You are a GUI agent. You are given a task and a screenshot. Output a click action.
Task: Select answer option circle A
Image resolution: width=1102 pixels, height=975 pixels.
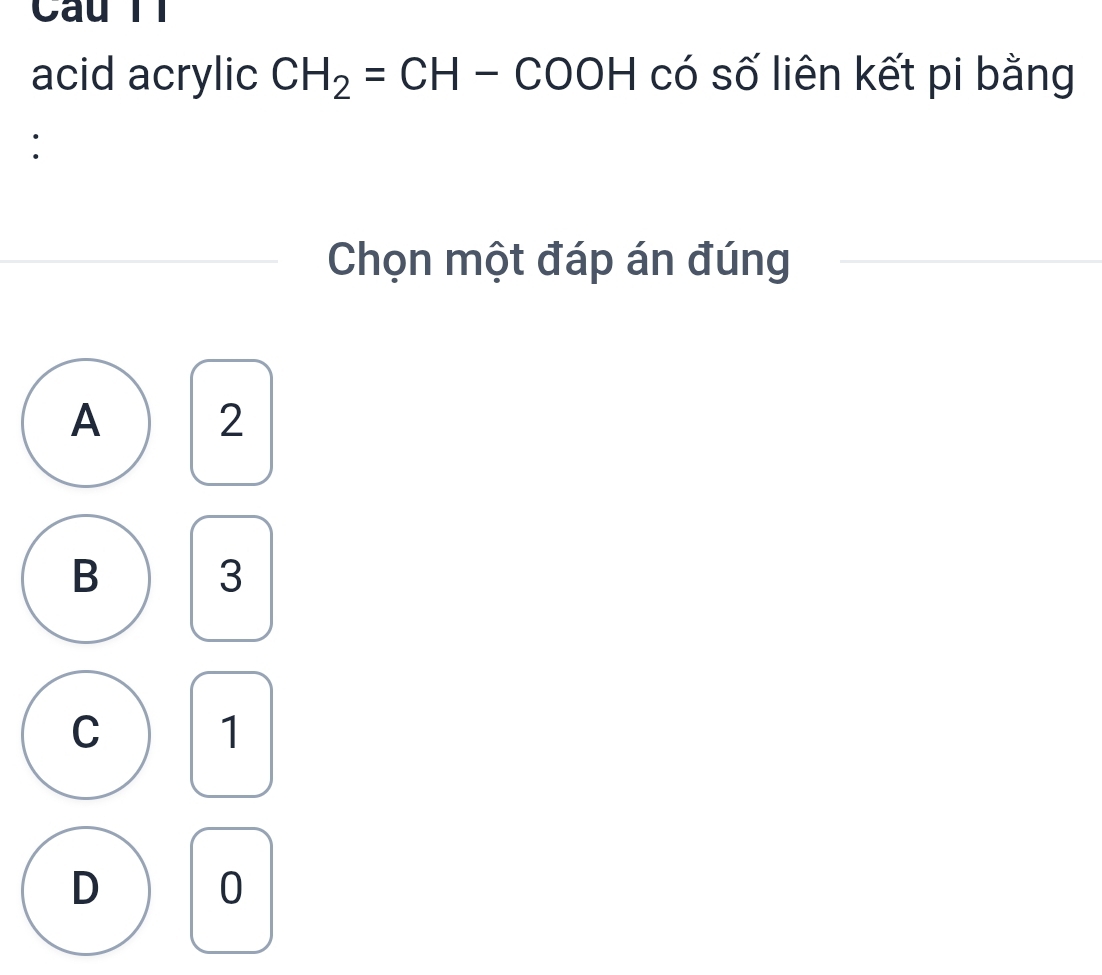click(87, 423)
